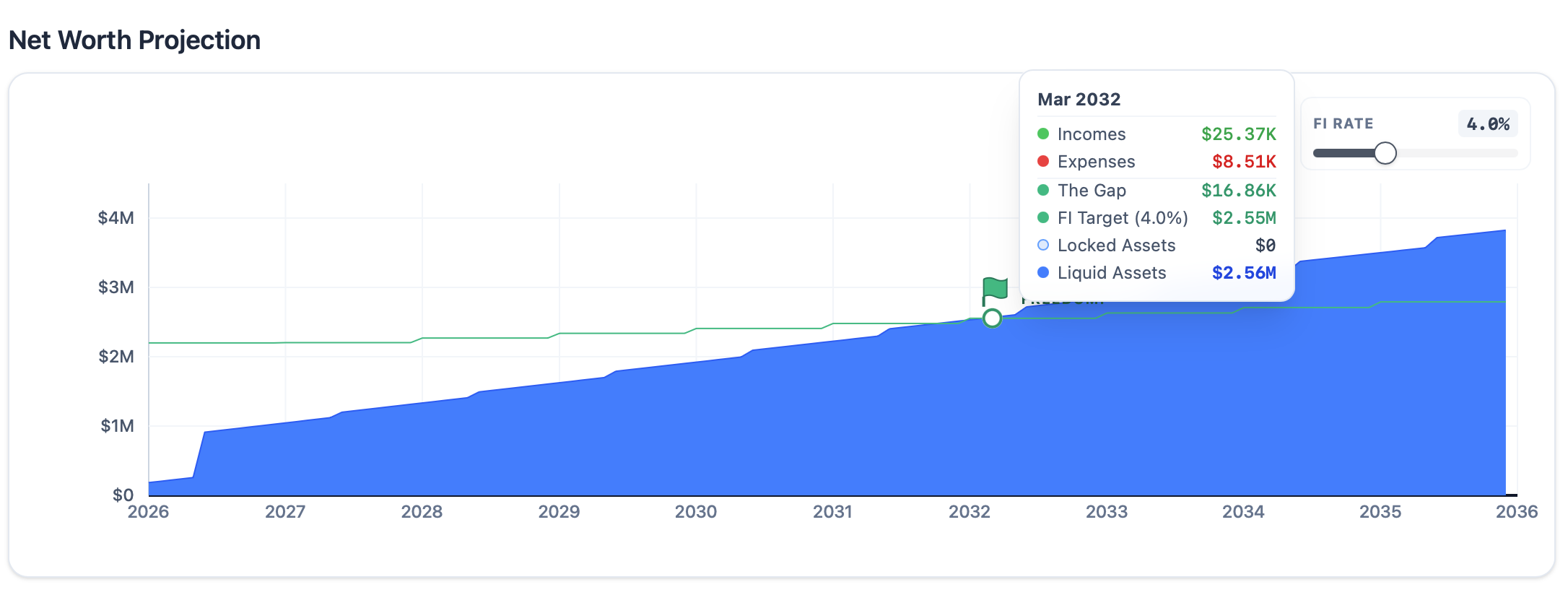The width and height of the screenshot is (1568, 595).
Task: Click the 4.0% FI rate value box
Action: click(1488, 124)
